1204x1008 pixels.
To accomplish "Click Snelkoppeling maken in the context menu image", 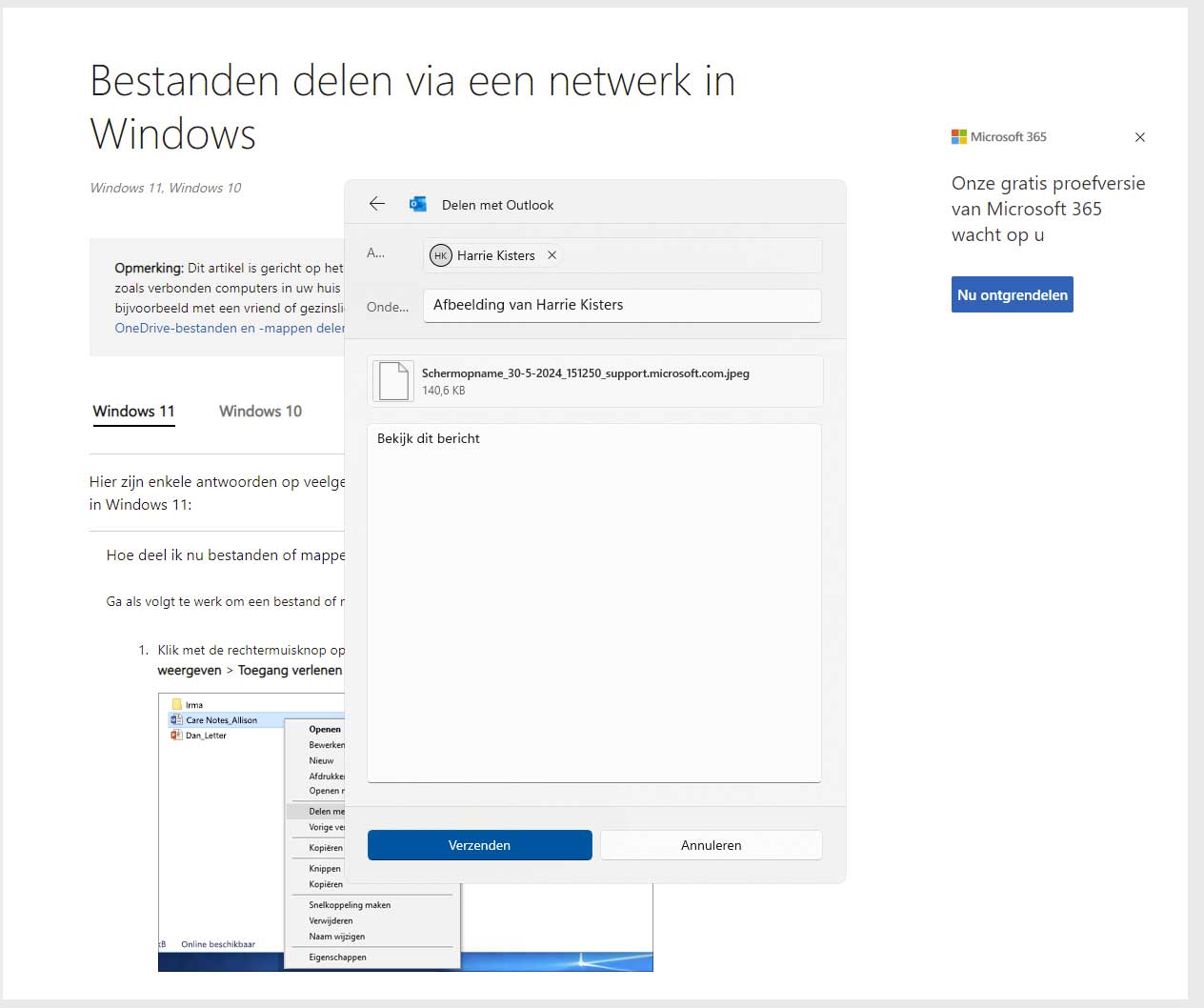I will [x=350, y=905].
